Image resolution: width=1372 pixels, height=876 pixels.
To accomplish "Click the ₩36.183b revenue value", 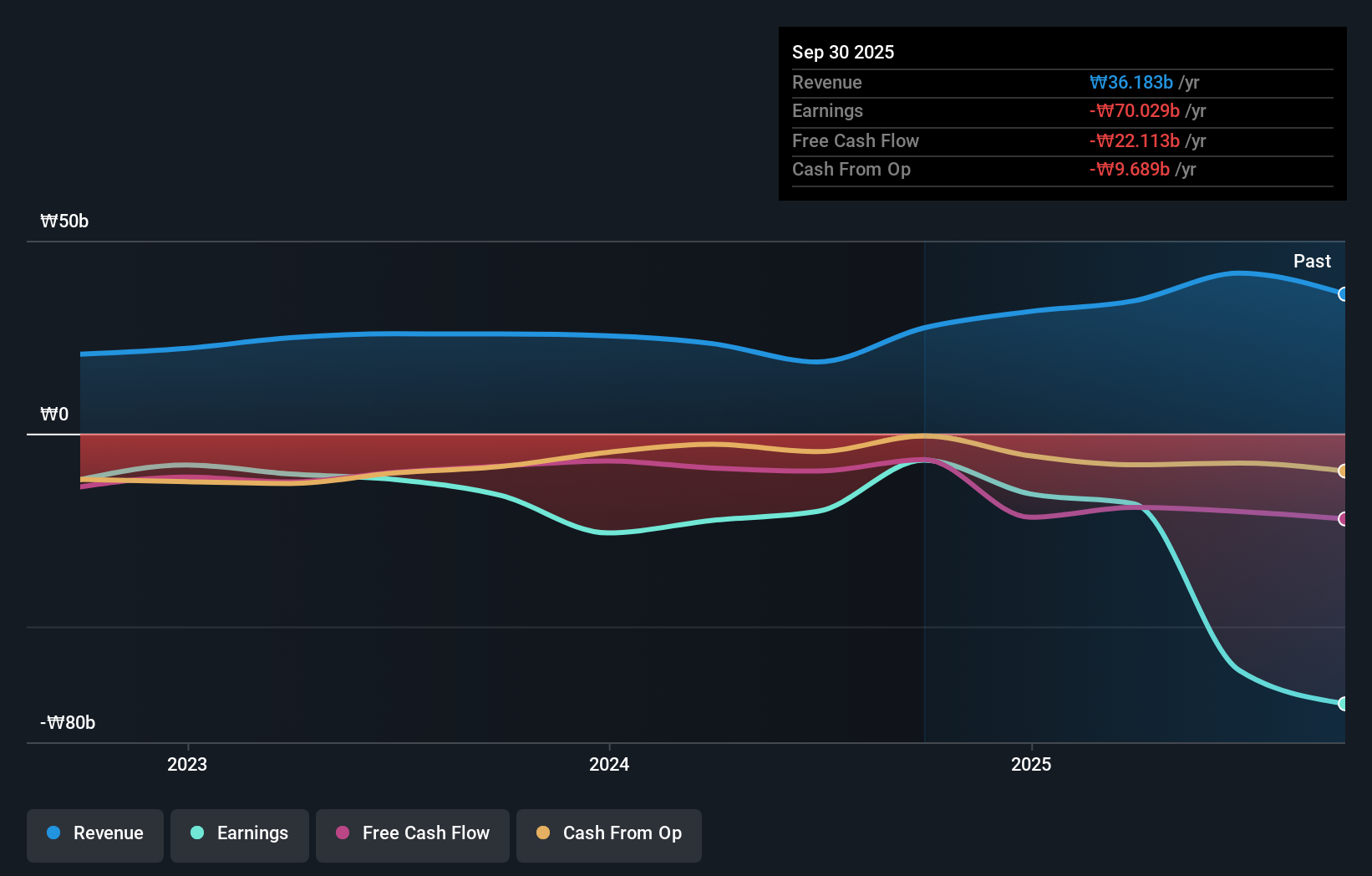I will 1131,82.
